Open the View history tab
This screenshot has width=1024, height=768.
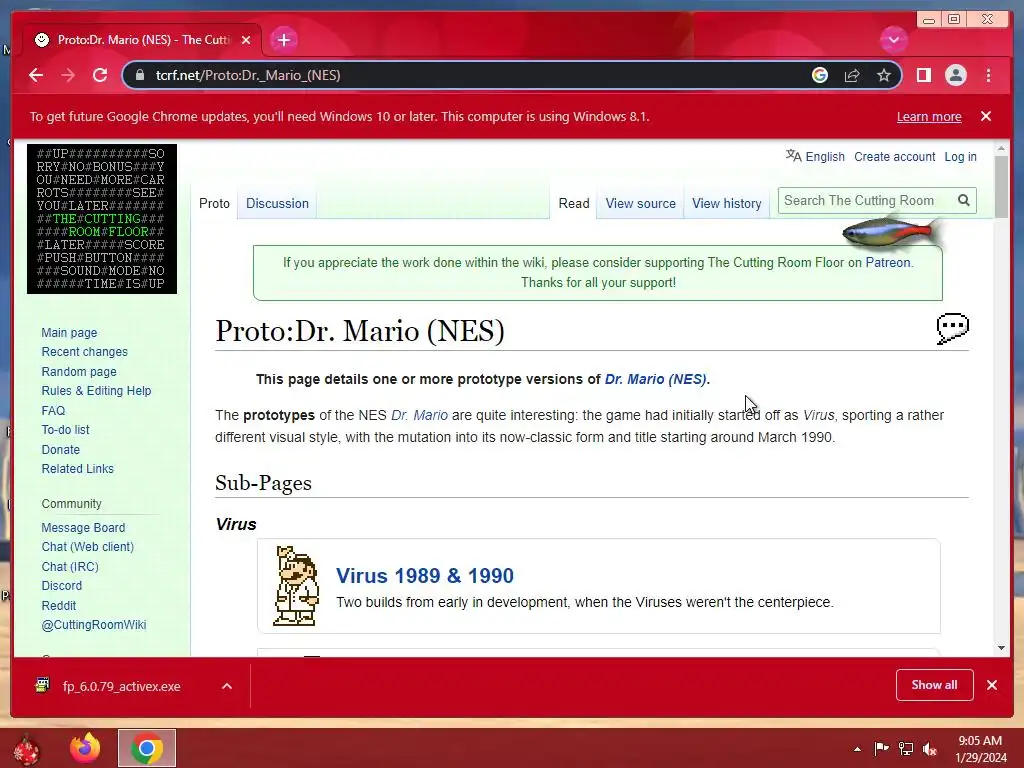point(726,203)
